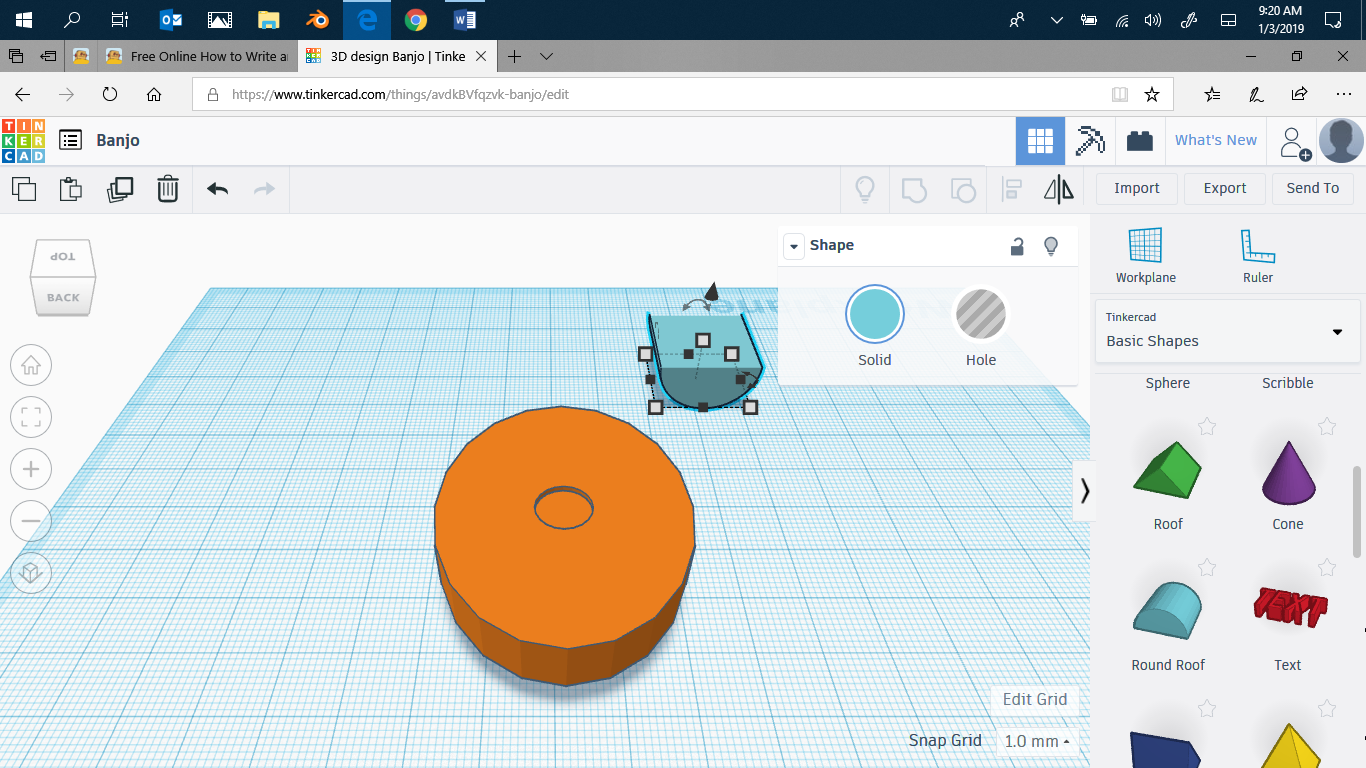
Task: Click the view cube BACK face
Action: (63, 297)
